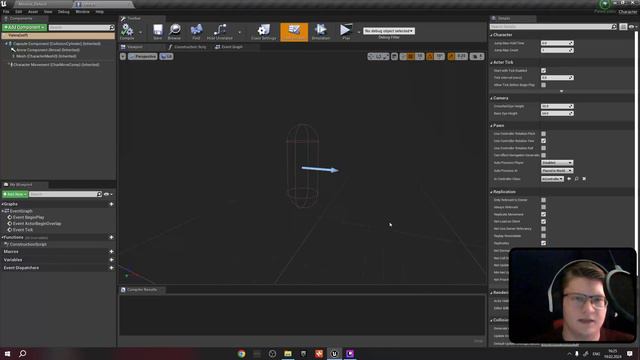Add a new macro
The image size is (640, 360).
[x=111, y=251]
